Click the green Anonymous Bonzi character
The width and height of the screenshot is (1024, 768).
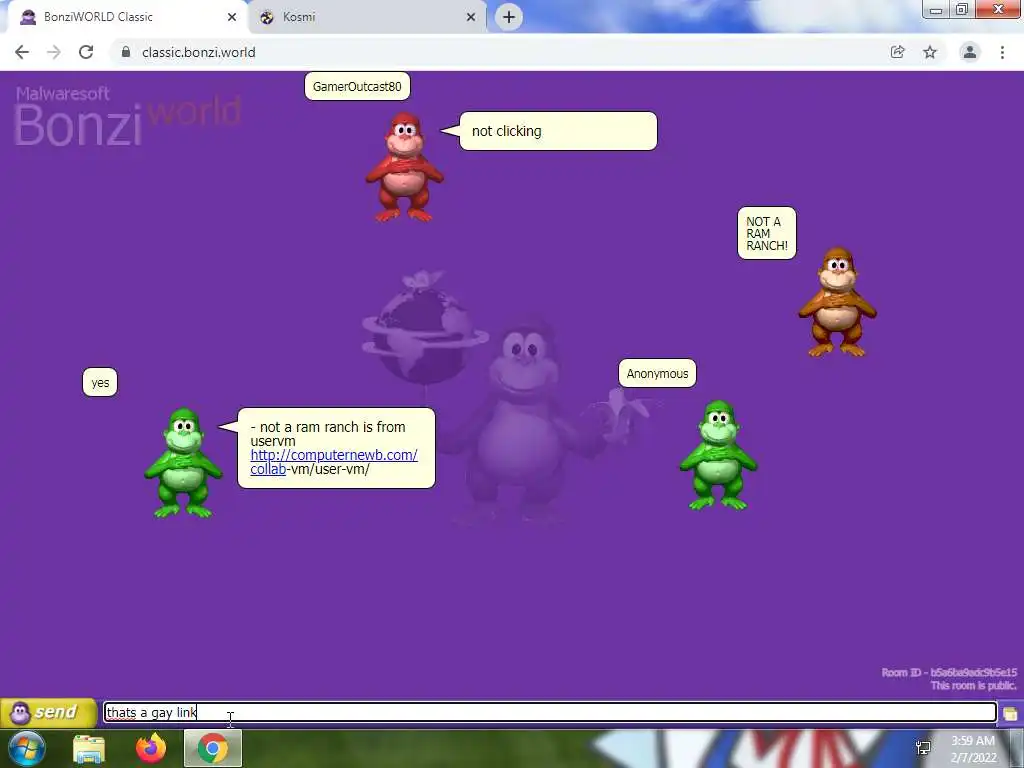click(x=718, y=455)
